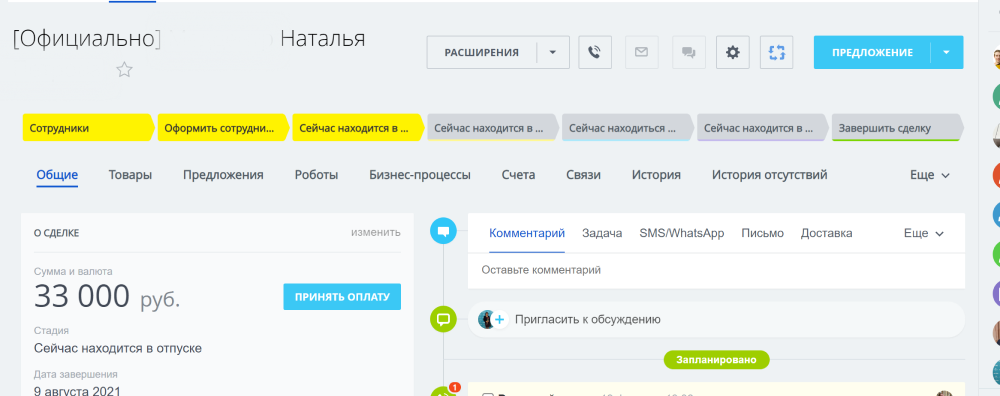The image size is (1000, 396).
Task: Select the grey stage with yellow underline
Action: [492, 128]
